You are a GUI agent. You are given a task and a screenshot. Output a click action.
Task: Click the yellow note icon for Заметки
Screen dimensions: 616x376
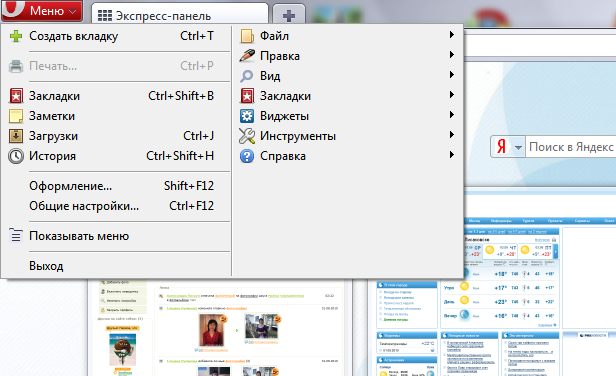point(16,116)
